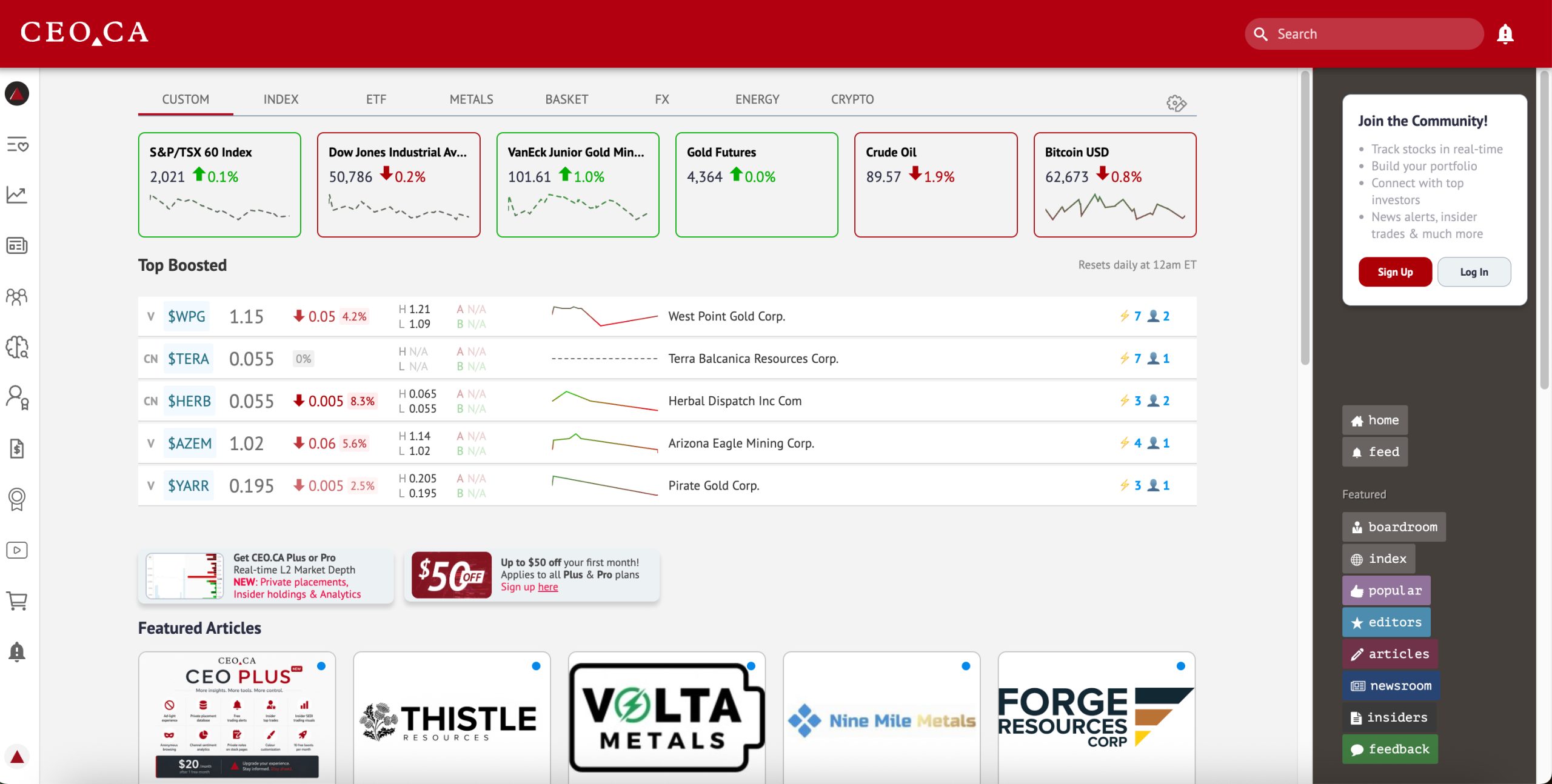Open the $AZEM ticker link

click(190, 443)
